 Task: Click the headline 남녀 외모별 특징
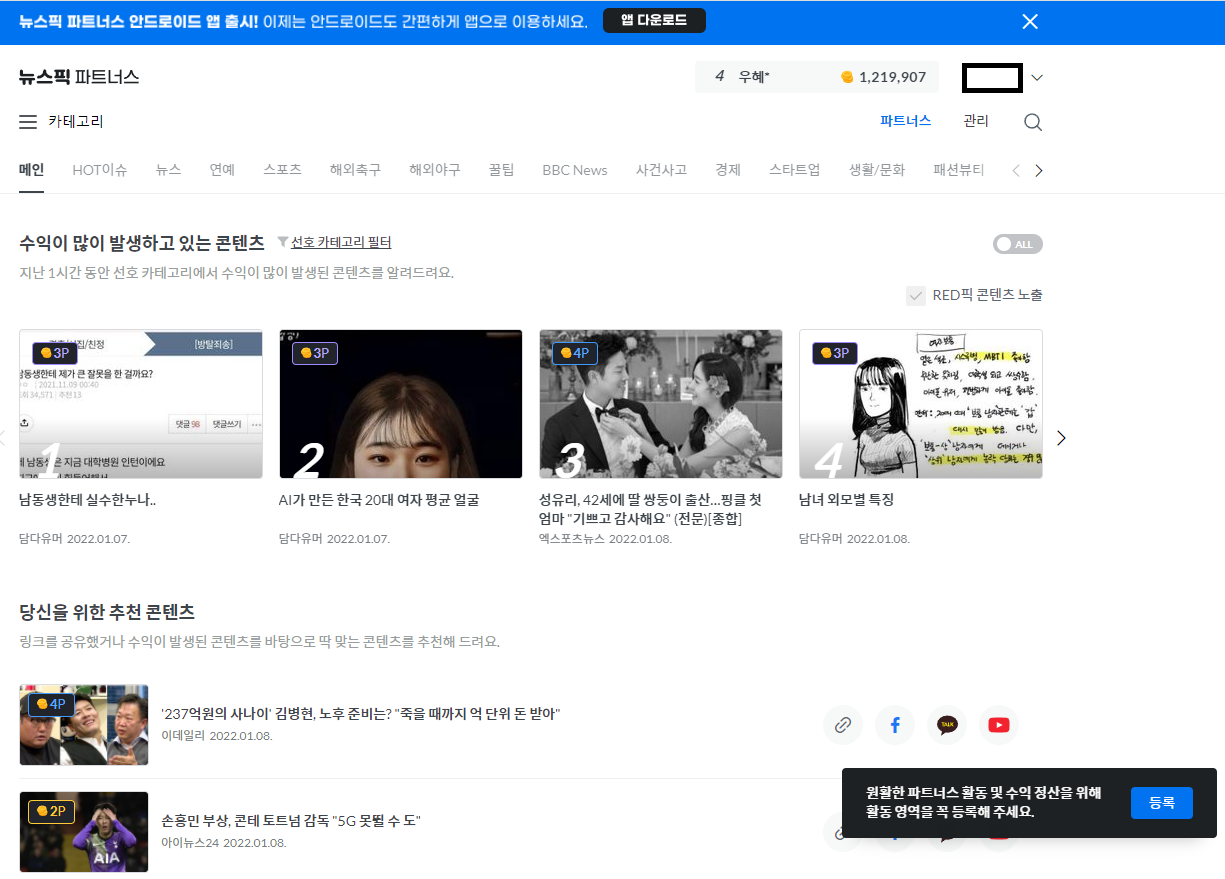pos(846,500)
